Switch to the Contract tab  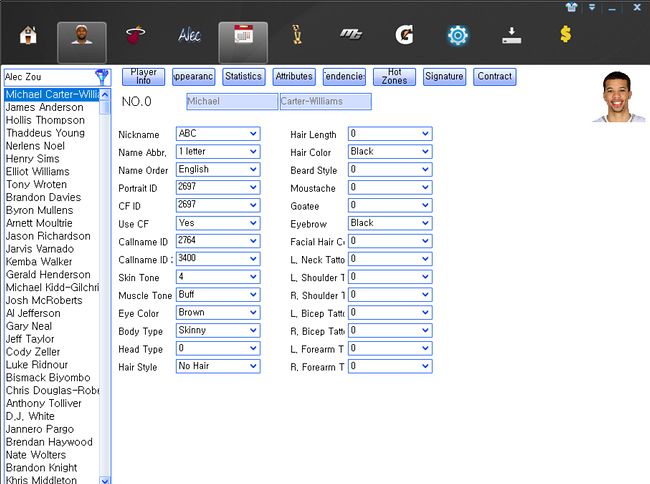[494, 76]
